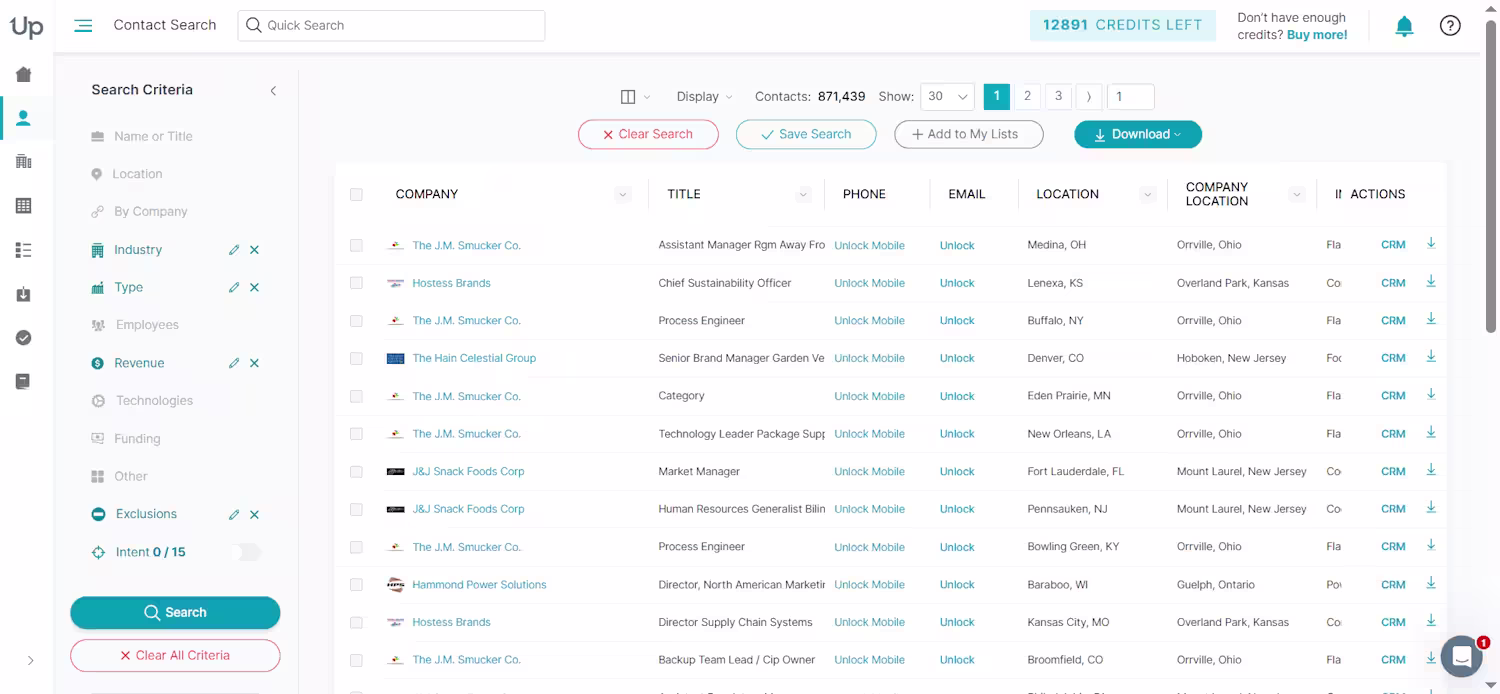
Task: Remove the Exclusions filter
Action: 254,515
